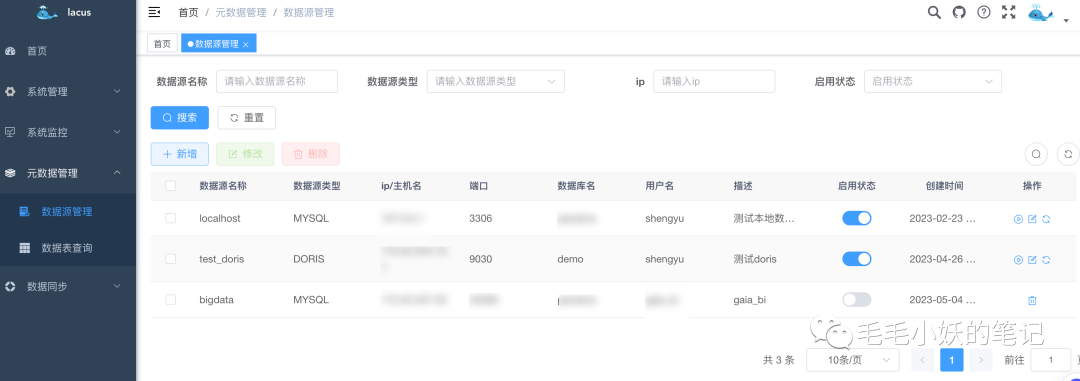Open 10条/页 page size dropdown
The width and height of the screenshot is (1080, 381).
[853, 360]
